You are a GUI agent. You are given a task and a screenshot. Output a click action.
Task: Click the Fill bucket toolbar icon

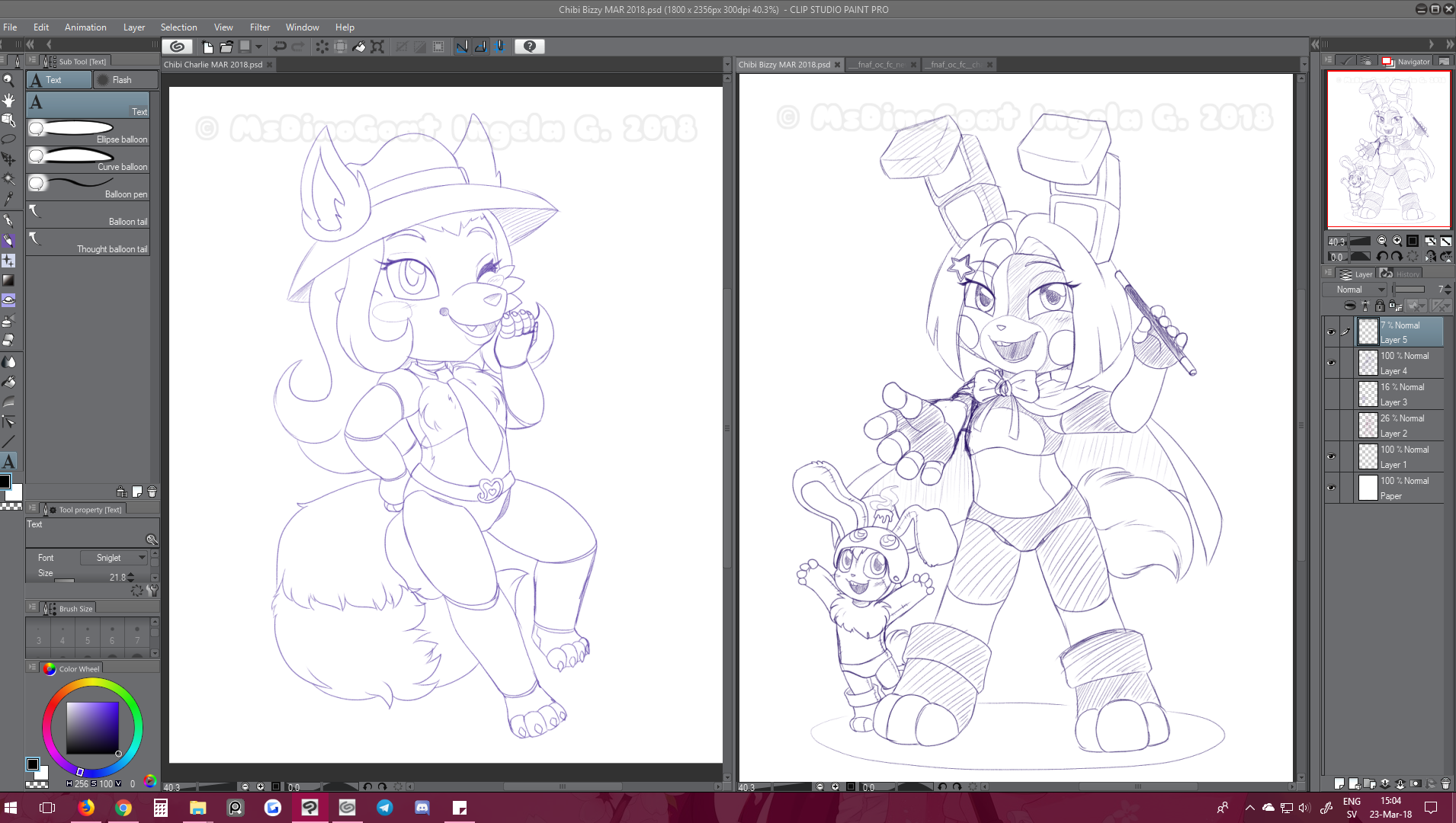click(359, 46)
